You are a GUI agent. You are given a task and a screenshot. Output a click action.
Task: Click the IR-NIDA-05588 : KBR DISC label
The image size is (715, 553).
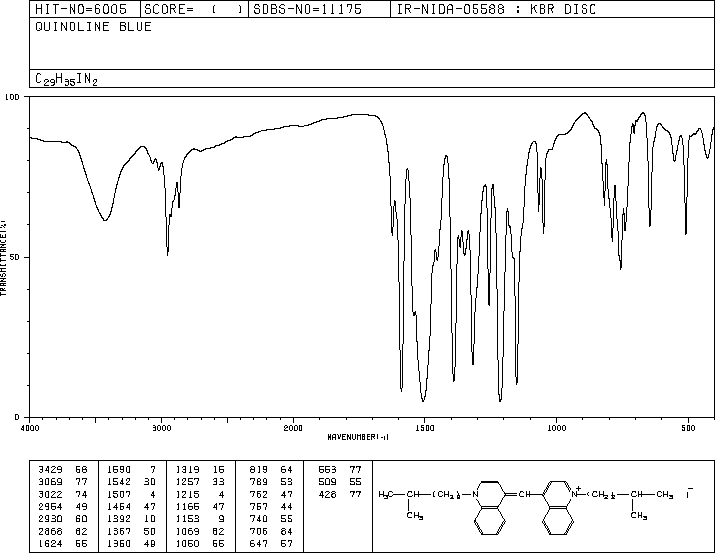click(496, 9)
